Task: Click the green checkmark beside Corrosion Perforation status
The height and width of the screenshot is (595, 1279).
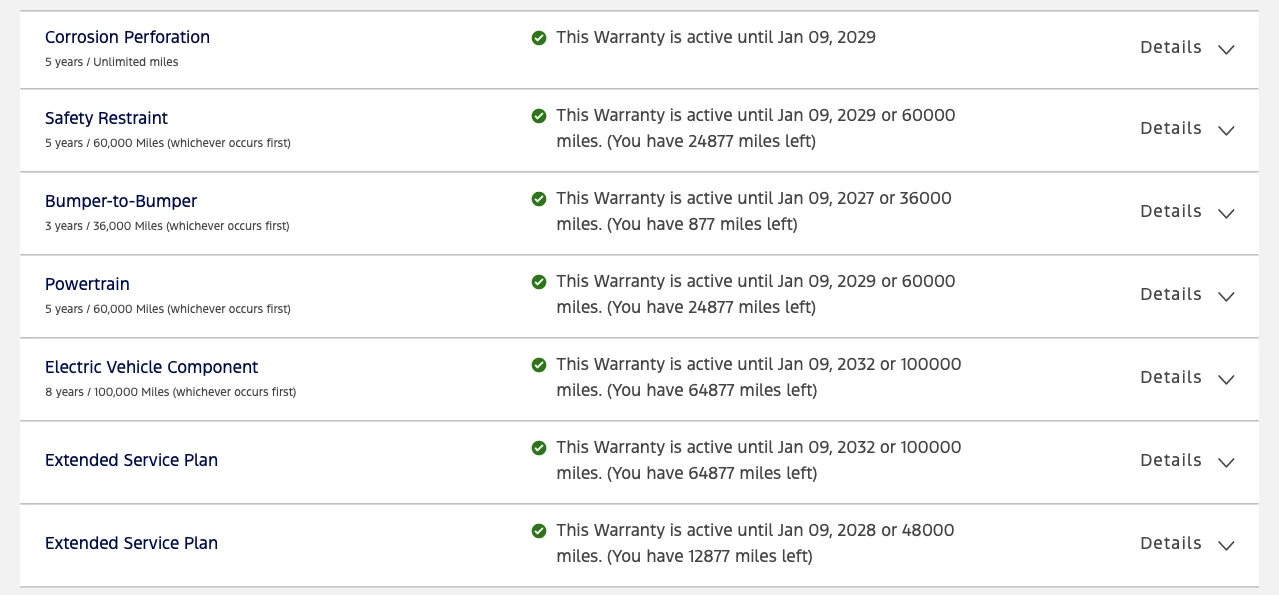Action: pos(539,38)
